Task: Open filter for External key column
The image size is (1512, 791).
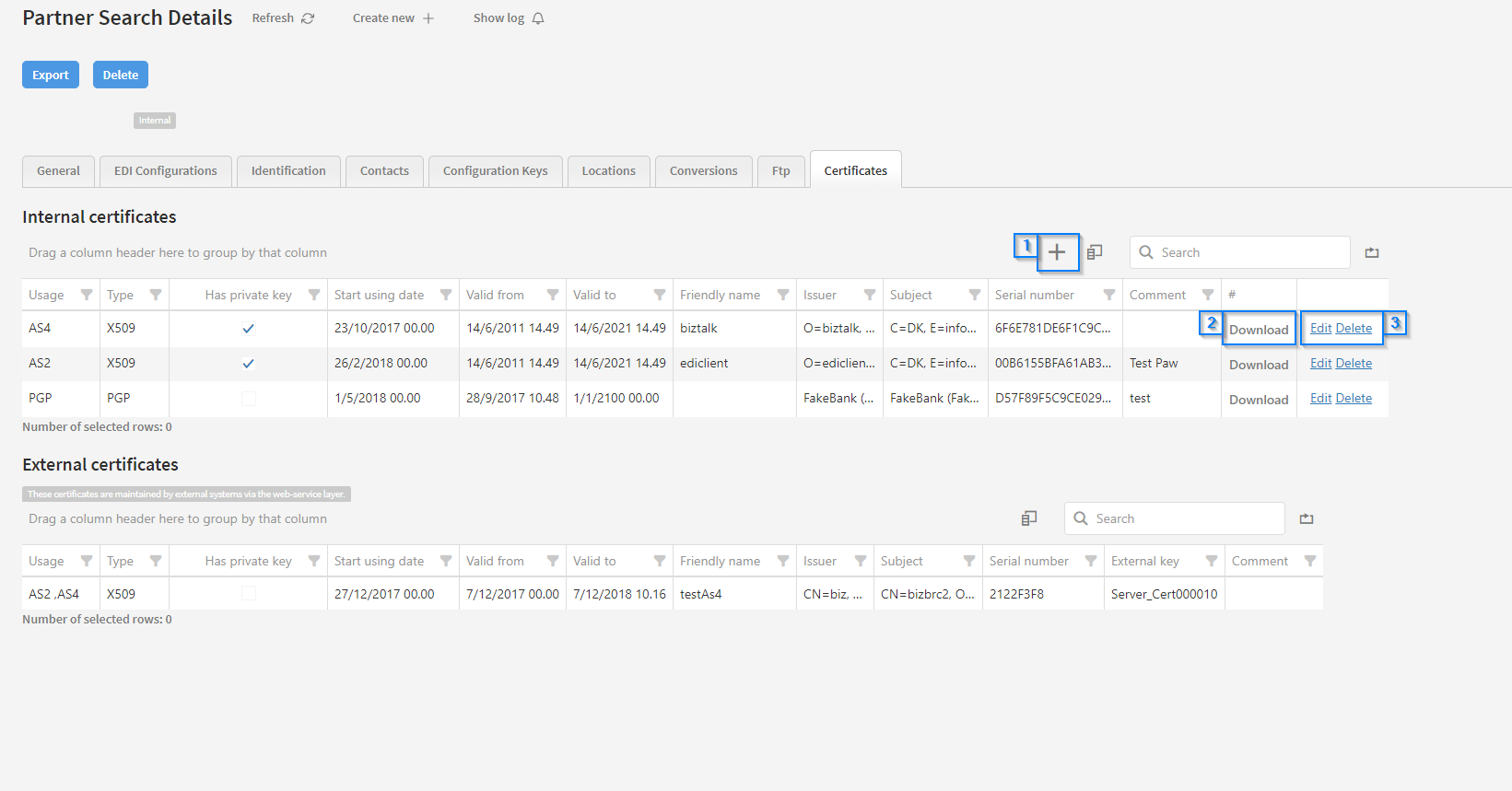Action: 1212,561
